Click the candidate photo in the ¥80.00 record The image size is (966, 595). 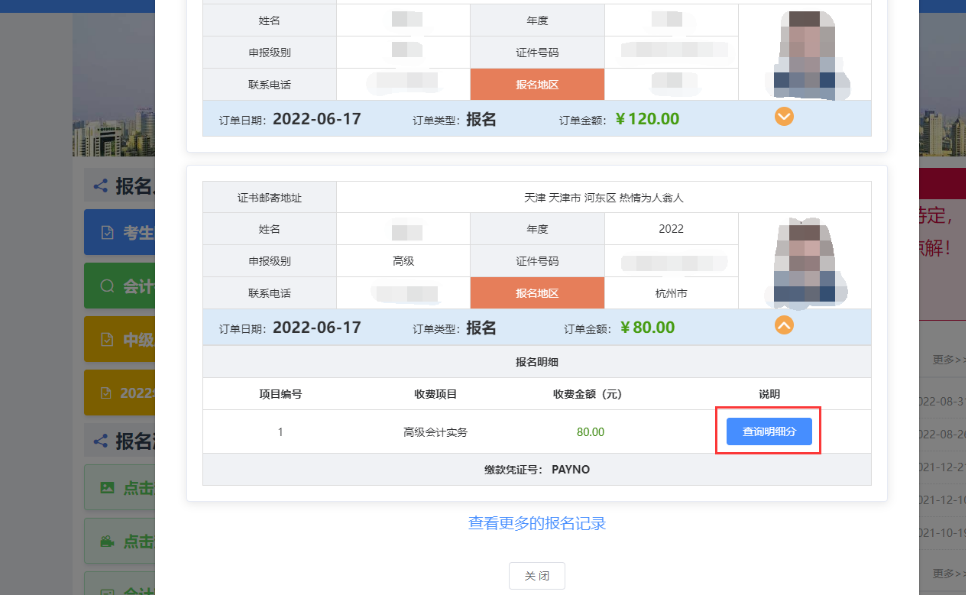805,261
